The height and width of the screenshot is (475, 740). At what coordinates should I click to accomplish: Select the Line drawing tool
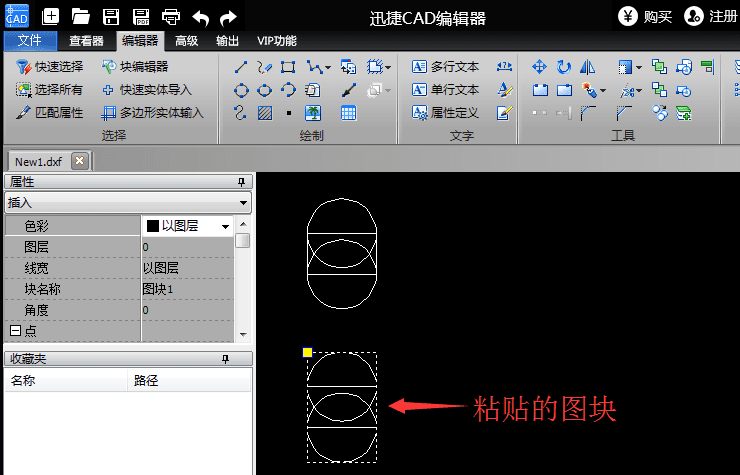coord(241,67)
